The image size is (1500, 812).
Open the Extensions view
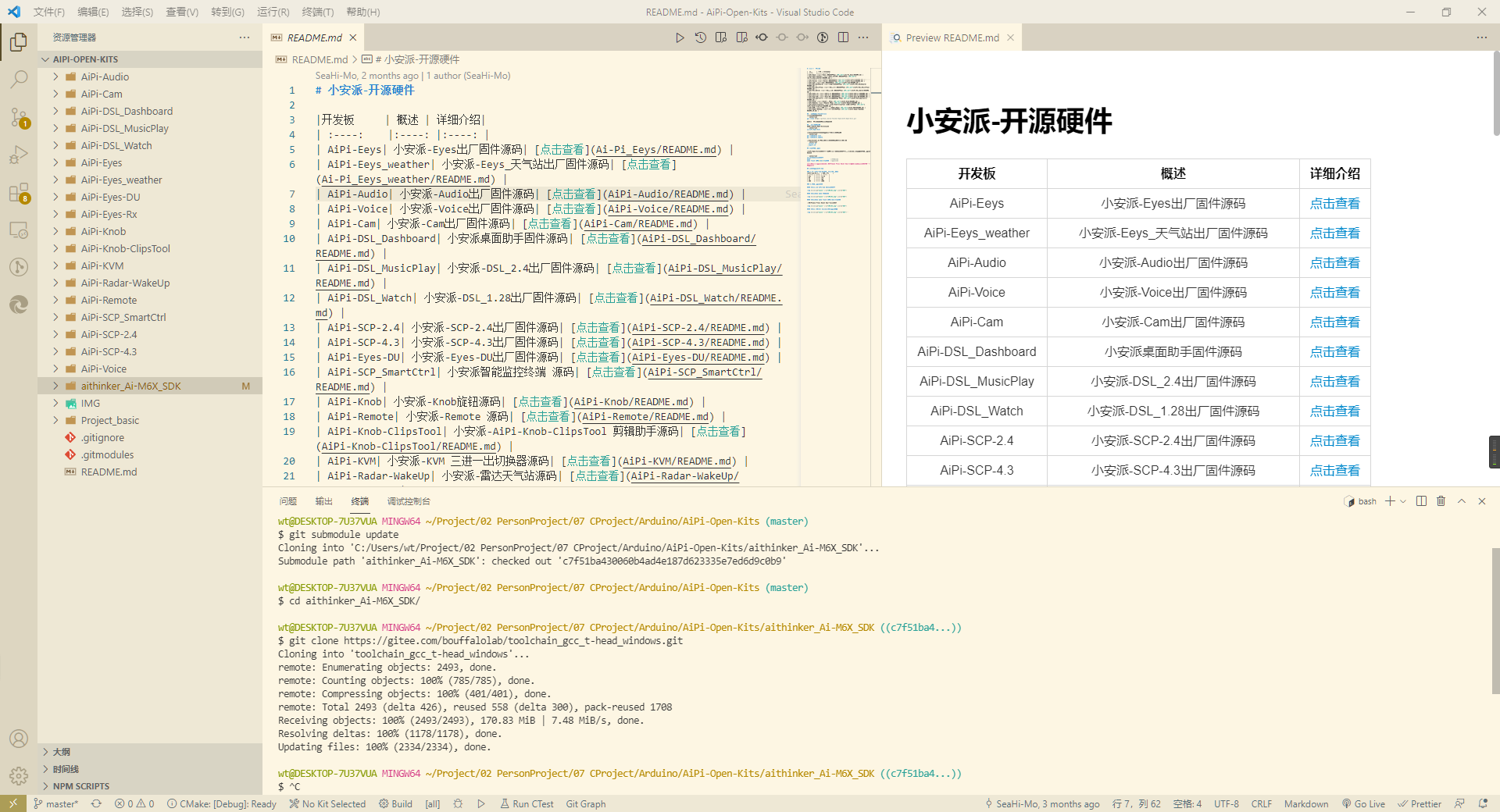click(19, 193)
